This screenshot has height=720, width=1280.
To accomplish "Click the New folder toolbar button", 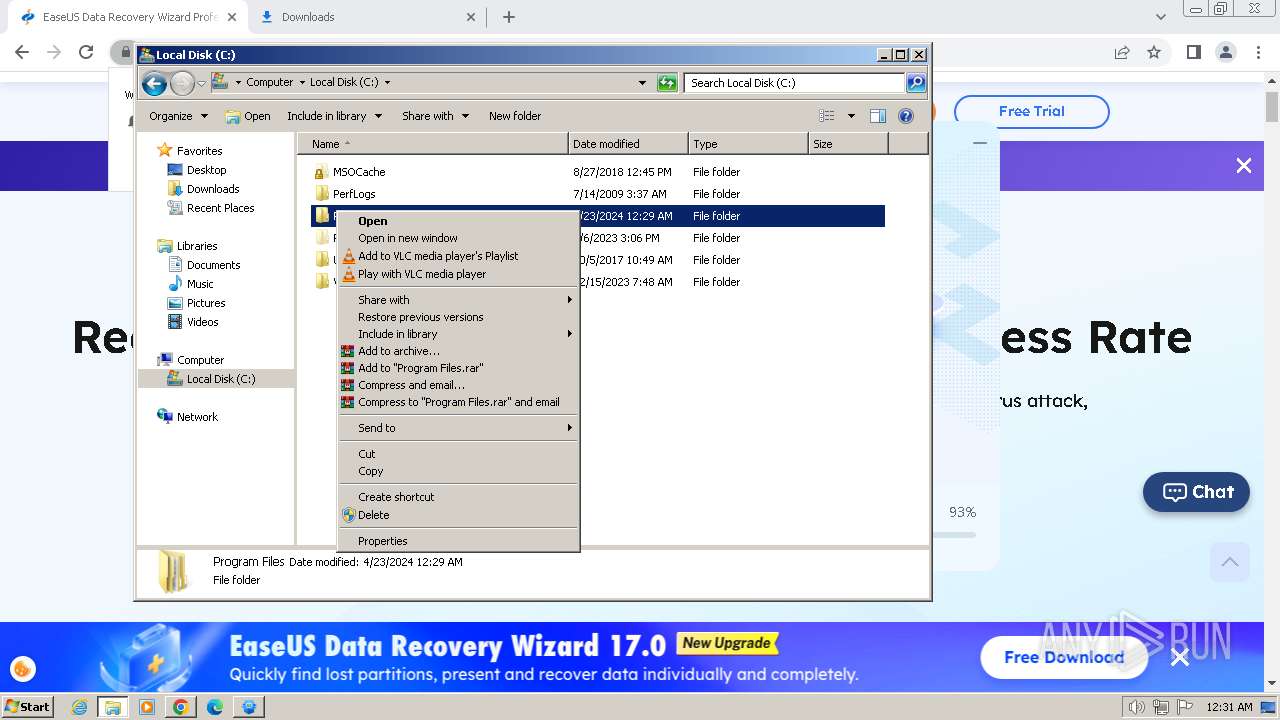I will click(x=515, y=116).
